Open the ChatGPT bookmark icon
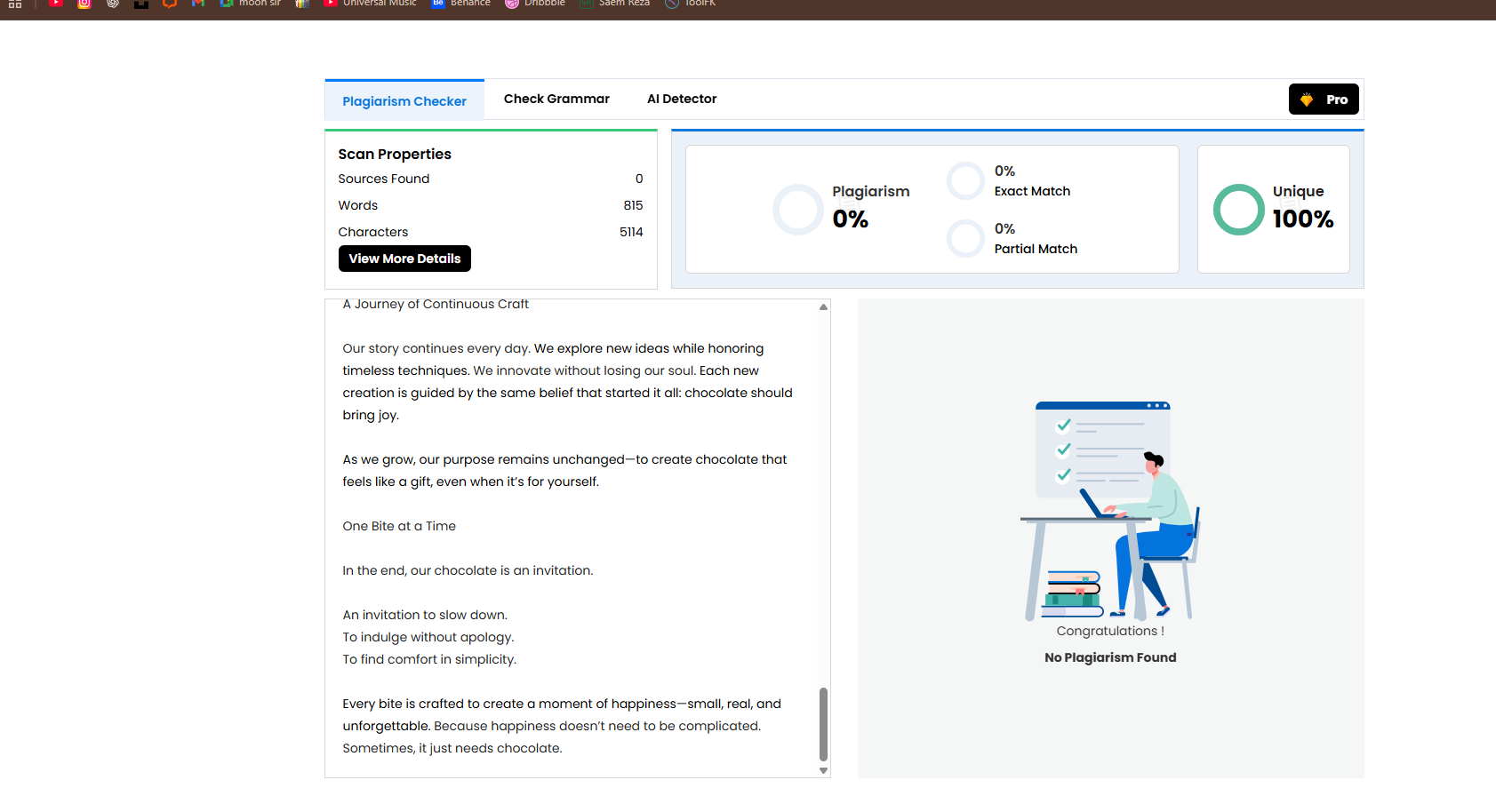The image size is (1496, 812). tap(112, 4)
